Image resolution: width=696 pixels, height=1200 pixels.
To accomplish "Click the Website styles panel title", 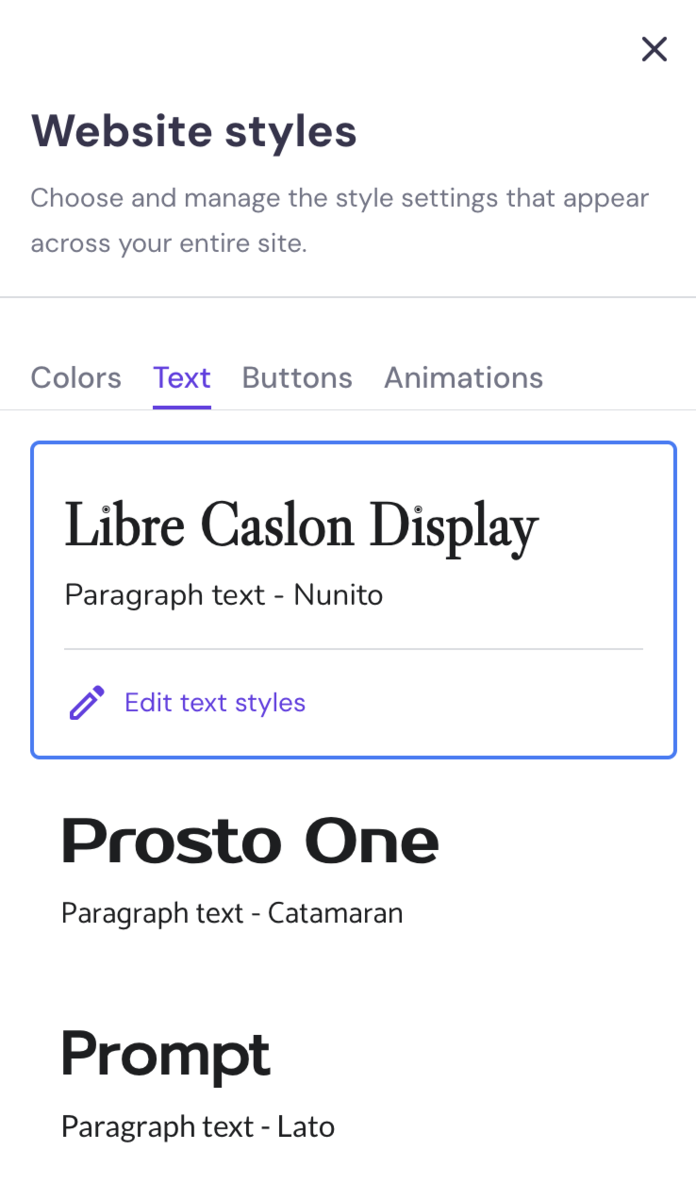I will point(194,131).
